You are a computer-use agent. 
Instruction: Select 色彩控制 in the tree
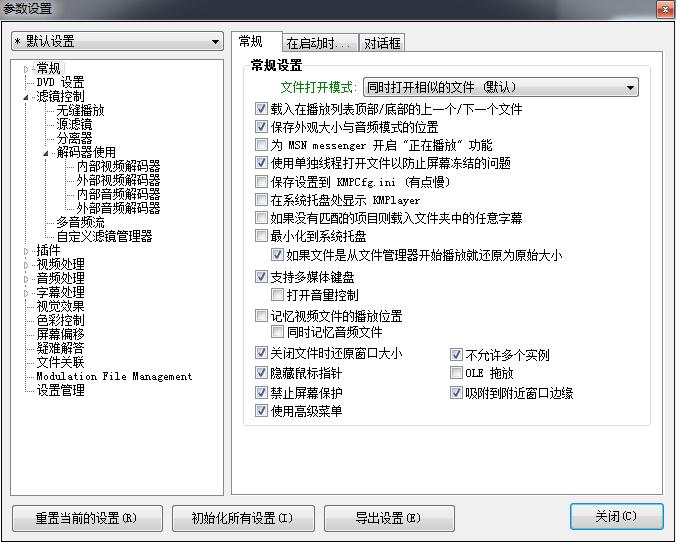[60, 320]
